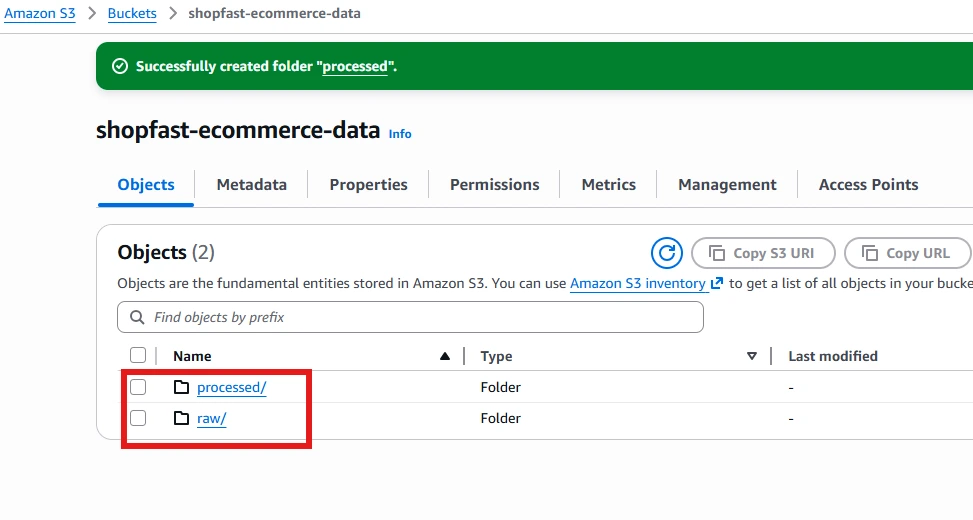This screenshot has height=520, width=973.
Task: Tick the checkbox for processed/ folder
Action: [x=138, y=387]
